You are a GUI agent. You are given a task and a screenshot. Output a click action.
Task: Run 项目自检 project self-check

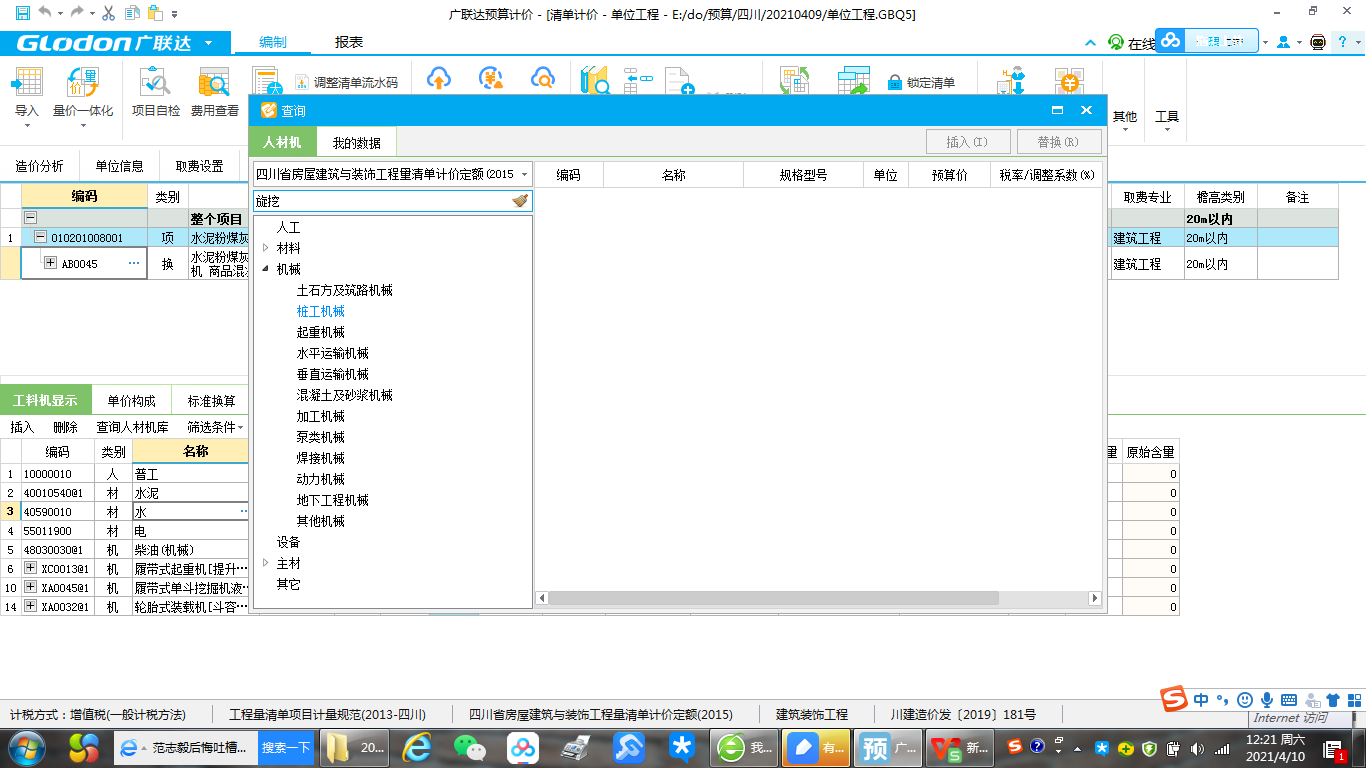pyautogui.click(x=156, y=93)
